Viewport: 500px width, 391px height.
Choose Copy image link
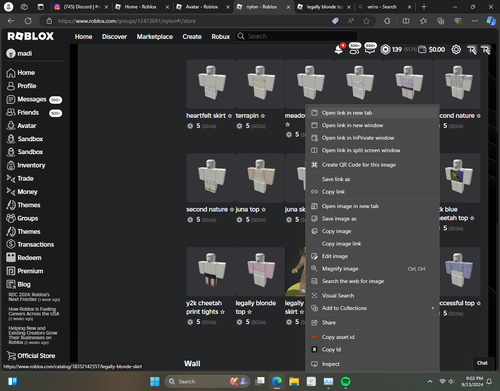pyautogui.click(x=372, y=244)
